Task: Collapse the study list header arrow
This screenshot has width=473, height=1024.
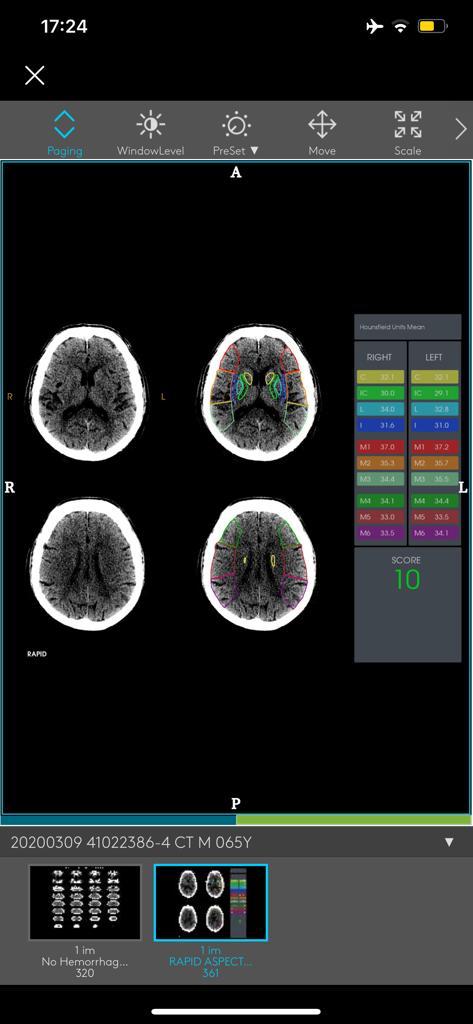Action: tap(449, 842)
